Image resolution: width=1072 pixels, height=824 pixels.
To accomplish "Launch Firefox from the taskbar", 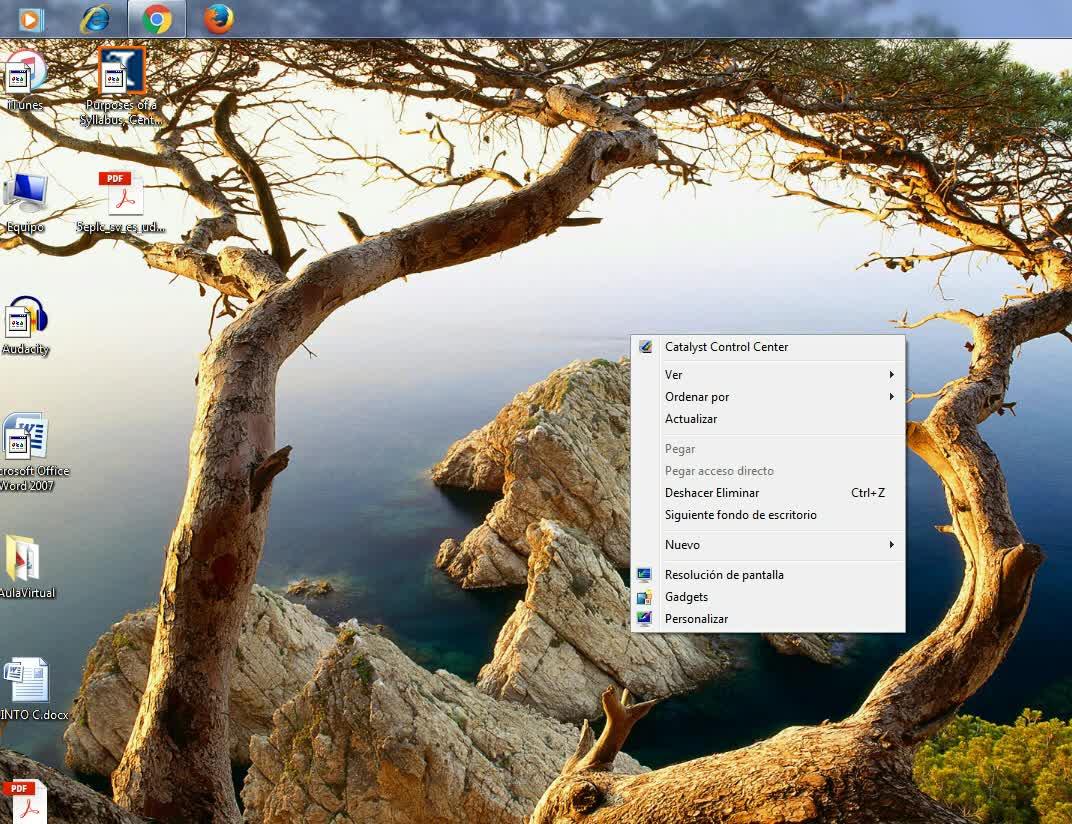I will [x=218, y=18].
